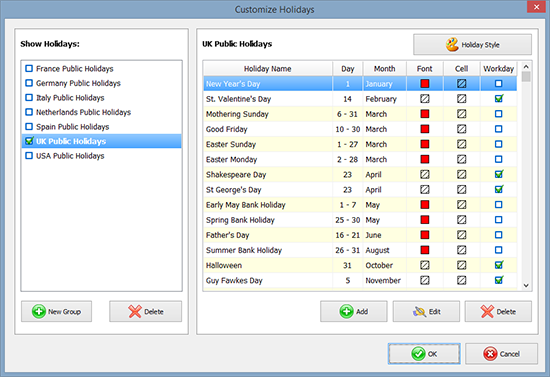Click the holiday table scroll down arrow
This screenshot has width=550, height=377.
click(x=526, y=285)
